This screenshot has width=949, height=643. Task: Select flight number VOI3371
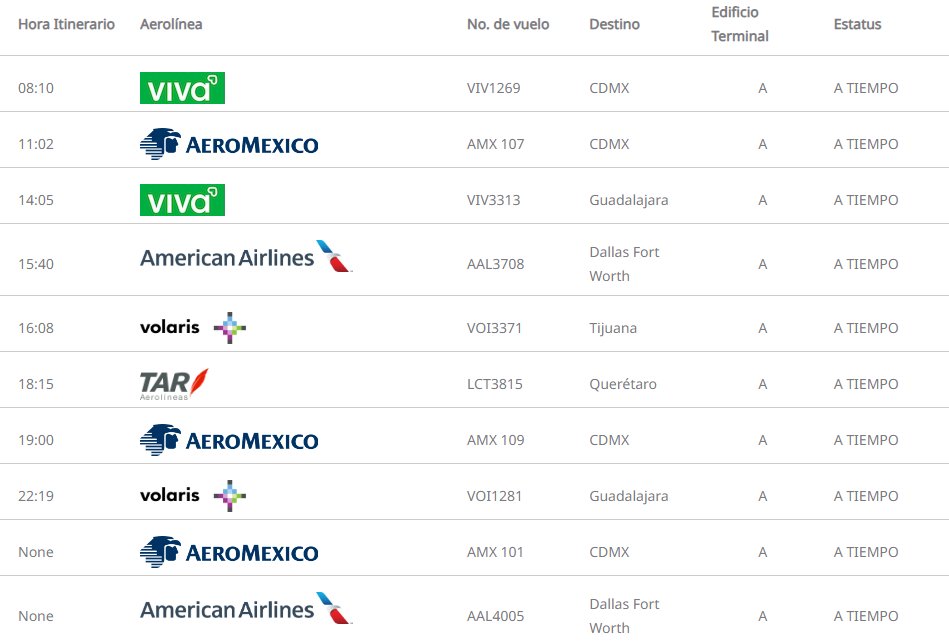(494, 328)
